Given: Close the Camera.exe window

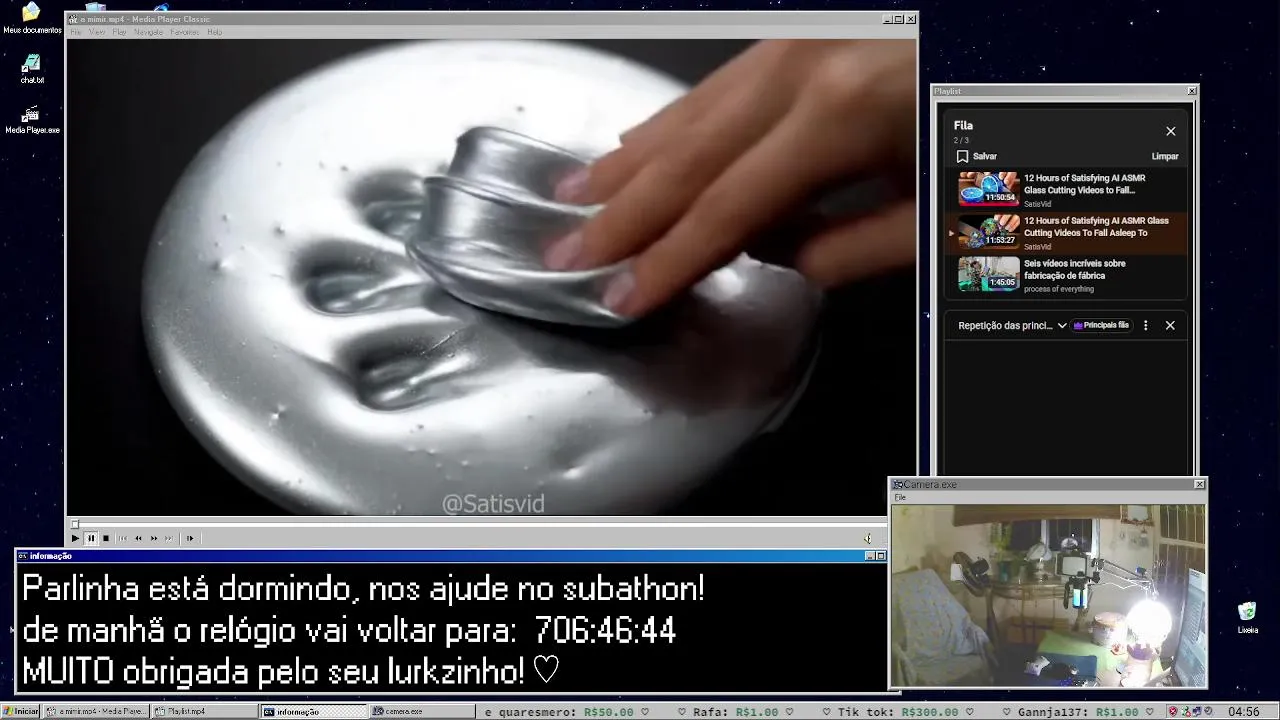Looking at the screenshot, I should point(1200,484).
